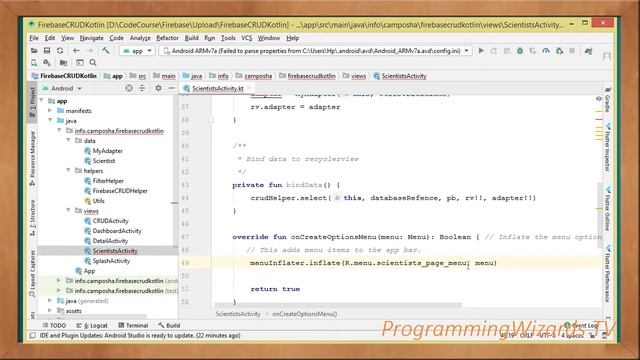The height and width of the screenshot is (360, 640).
Task: Open the Build menu
Action: [191, 38]
